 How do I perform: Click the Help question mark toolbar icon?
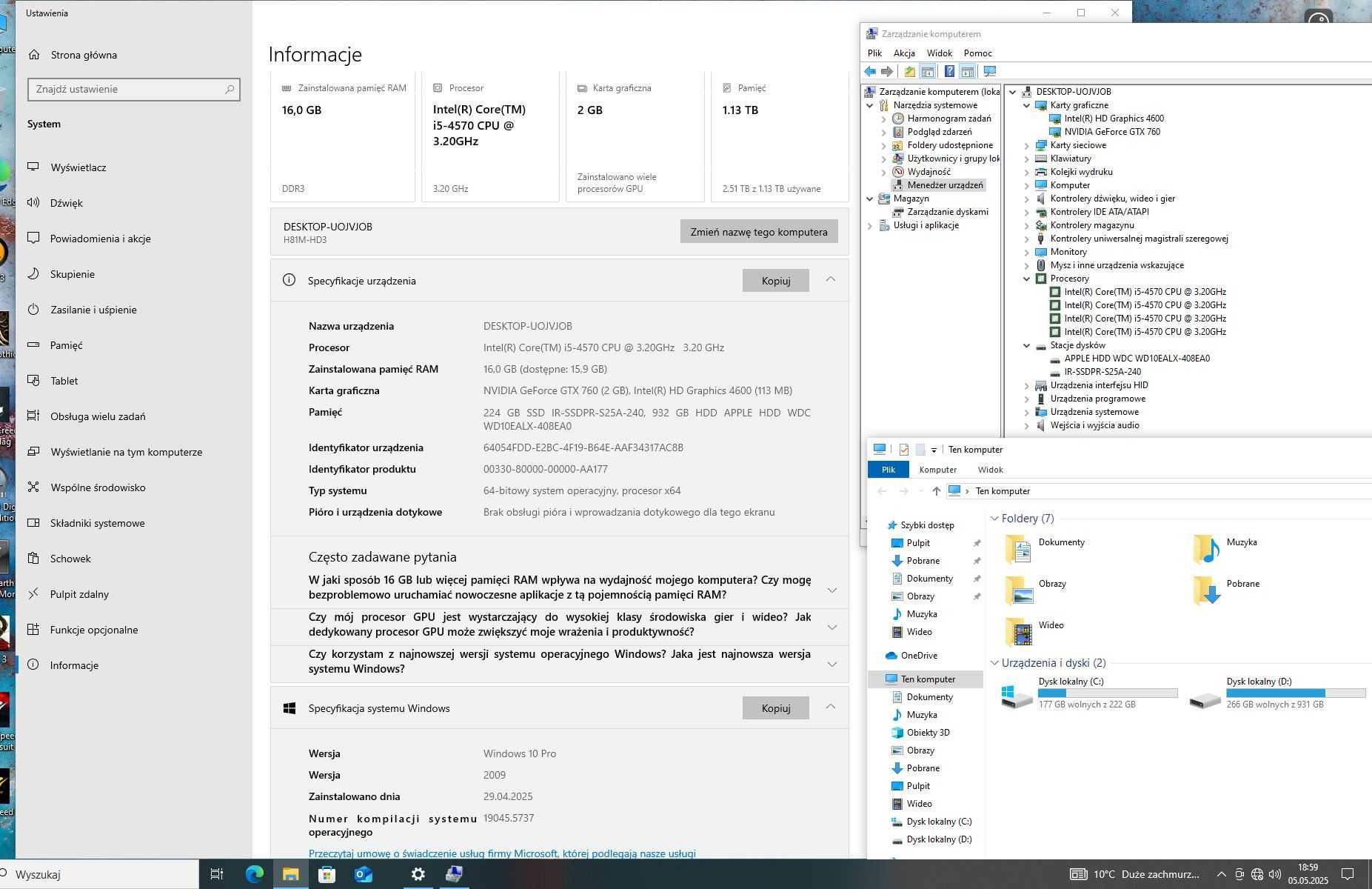949,72
